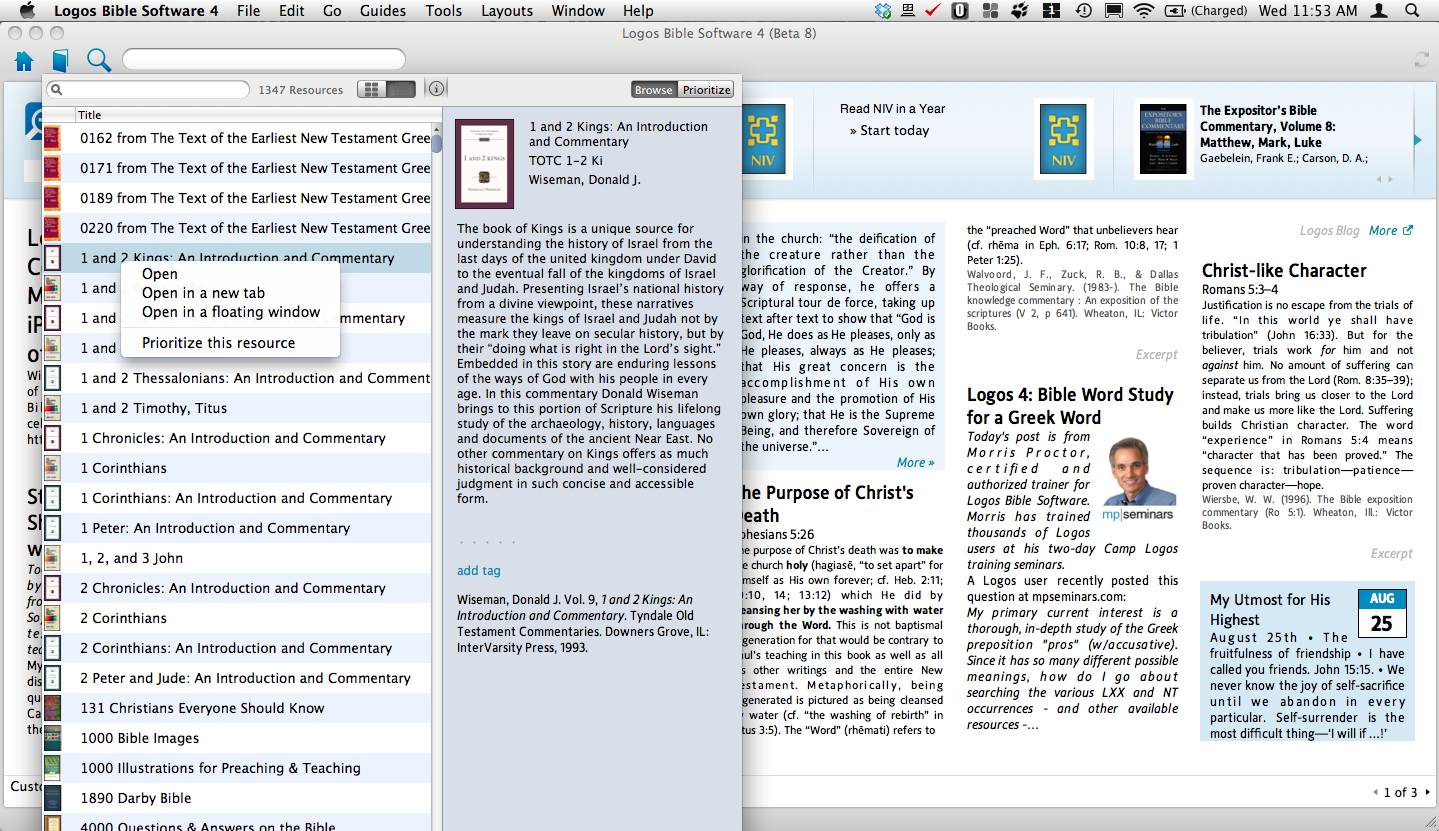This screenshot has width=1439, height=831.
Task: Go to next home page arrow
Action: [x=1428, y=792]
